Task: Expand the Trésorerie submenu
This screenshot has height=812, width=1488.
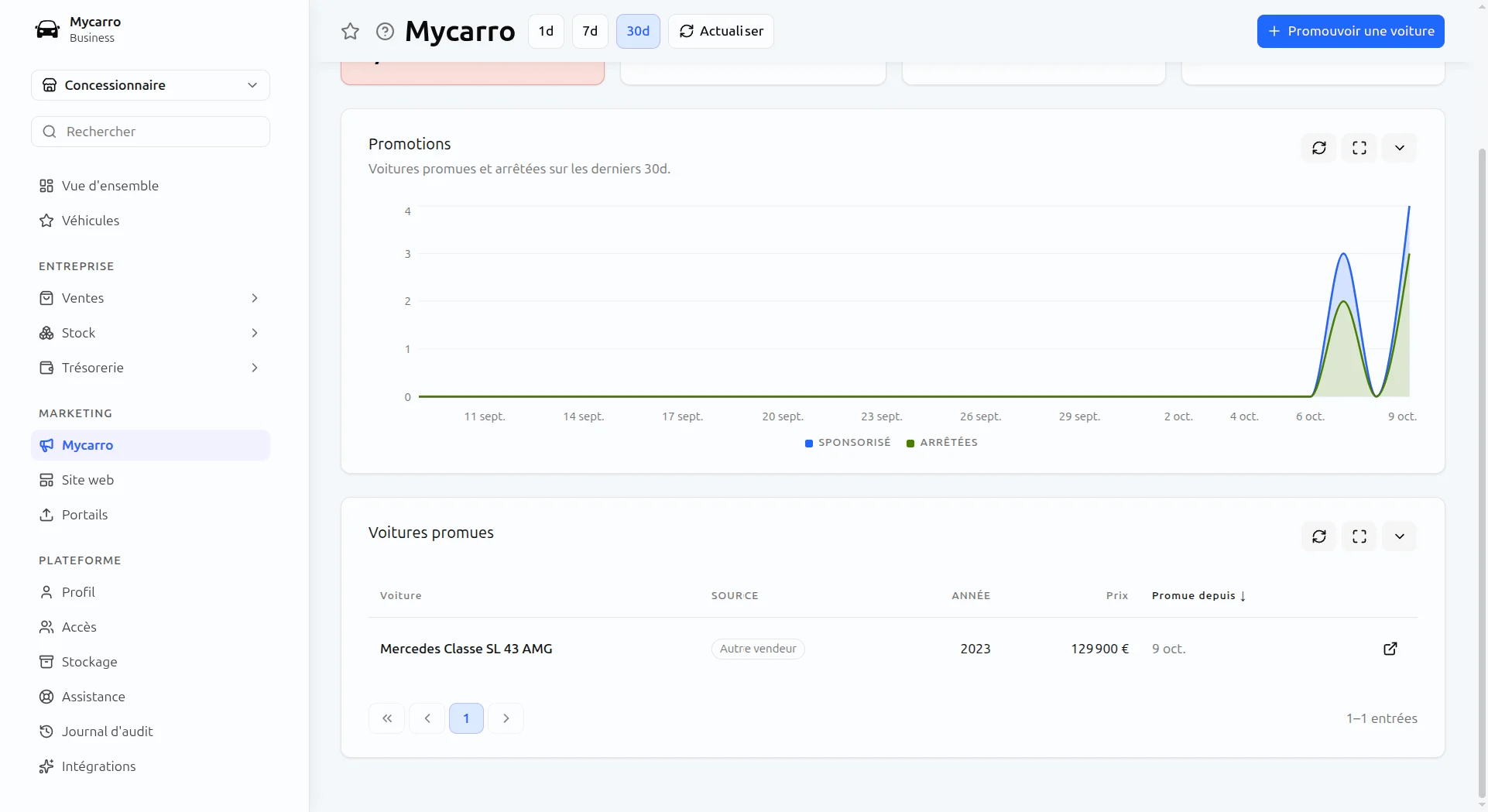Action: click(151, 368)
